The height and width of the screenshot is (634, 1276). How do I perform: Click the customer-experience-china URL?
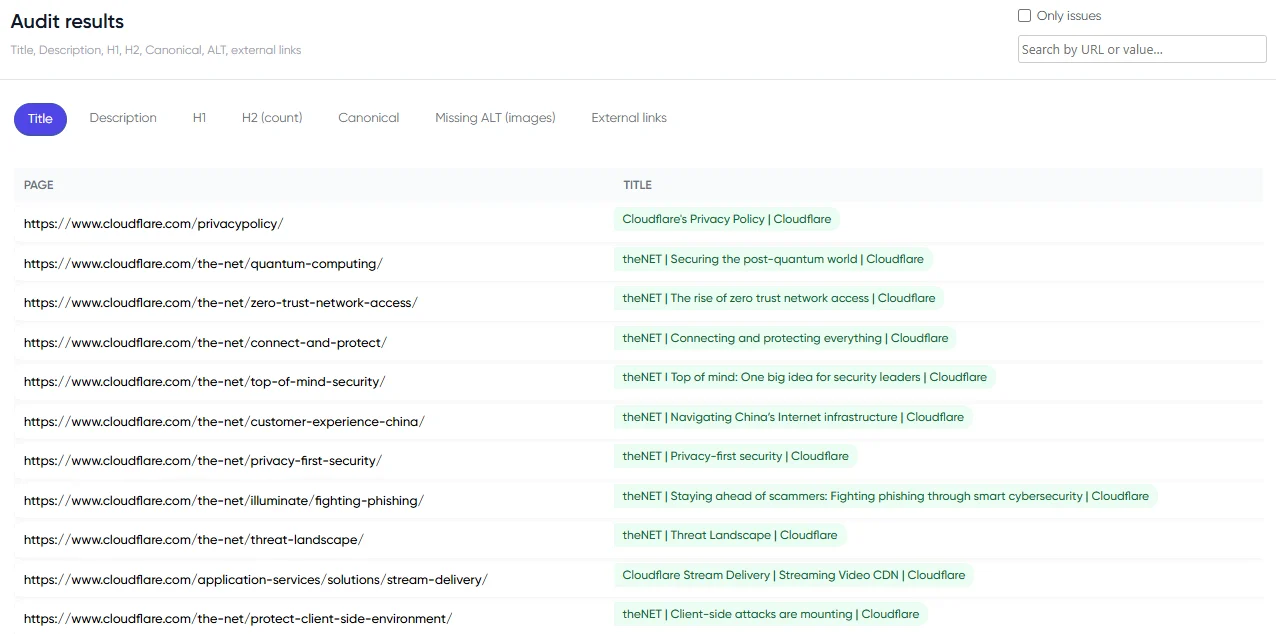[224, 422]
